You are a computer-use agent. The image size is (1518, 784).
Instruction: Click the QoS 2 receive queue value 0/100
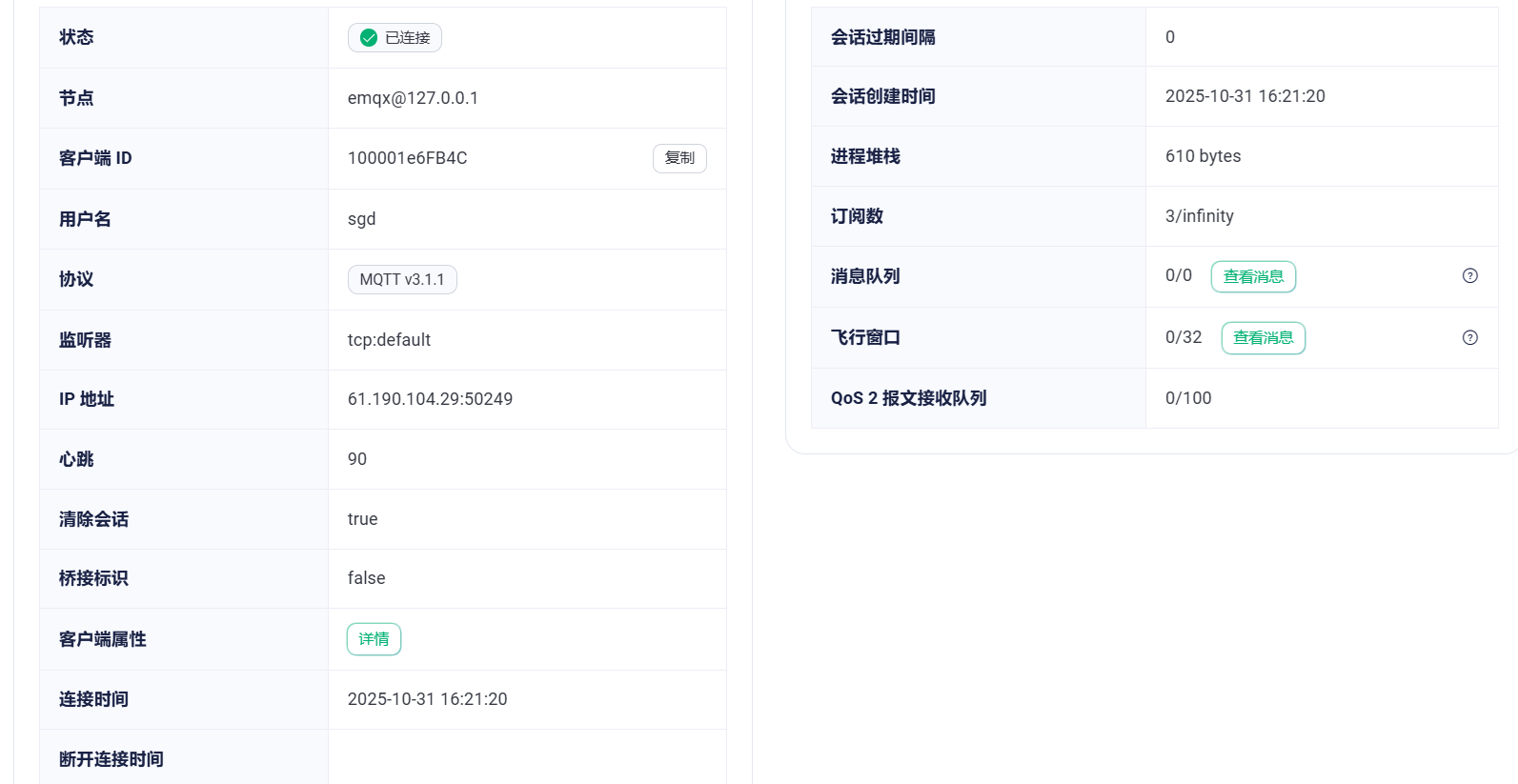[1187, 398]
